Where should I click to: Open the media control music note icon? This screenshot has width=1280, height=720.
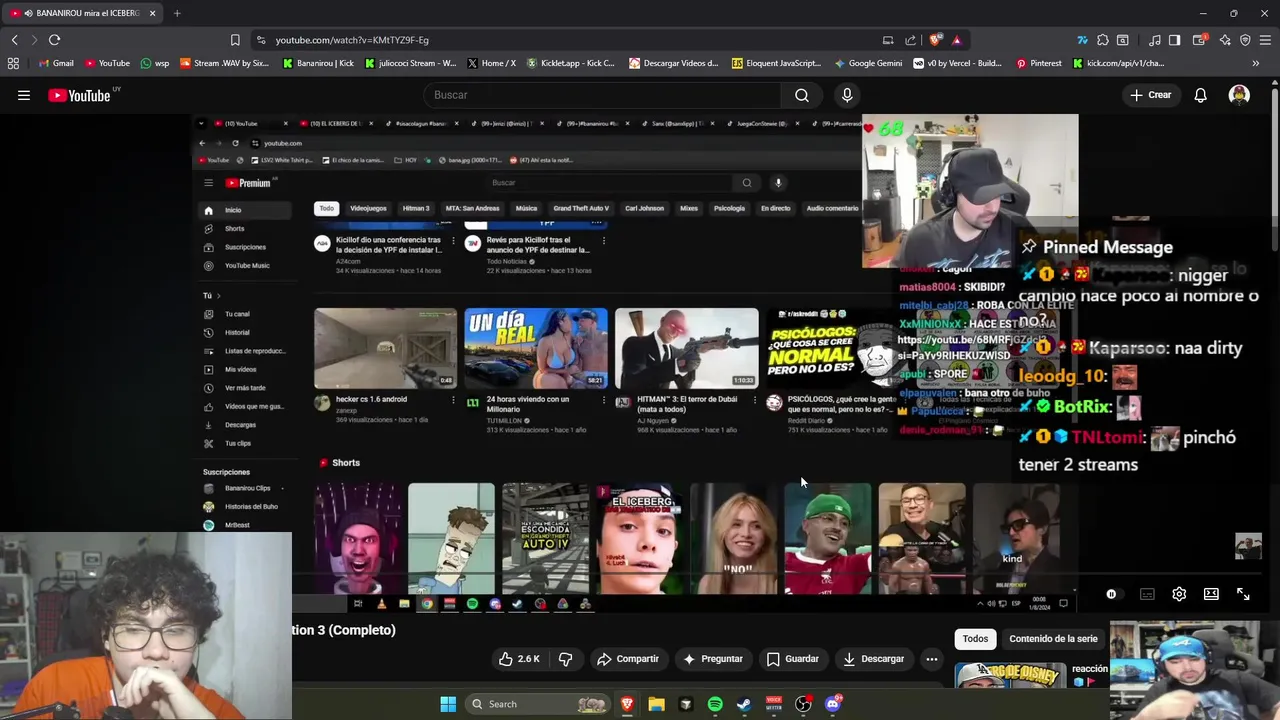pos(1155,40)
